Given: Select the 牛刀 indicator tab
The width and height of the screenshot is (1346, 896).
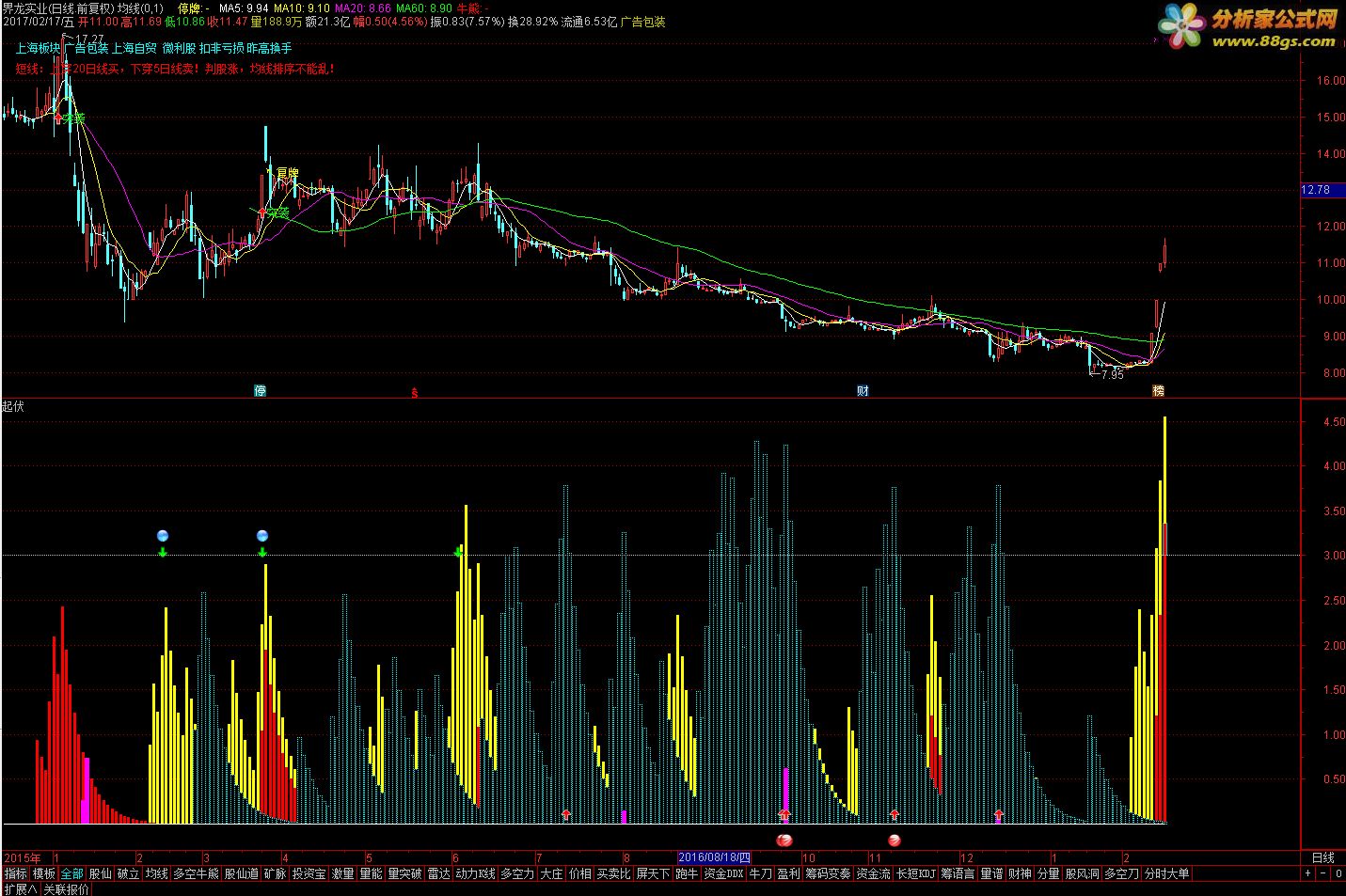Looking at the screenshot, I should pyautogui.click(x=761, y=873).
